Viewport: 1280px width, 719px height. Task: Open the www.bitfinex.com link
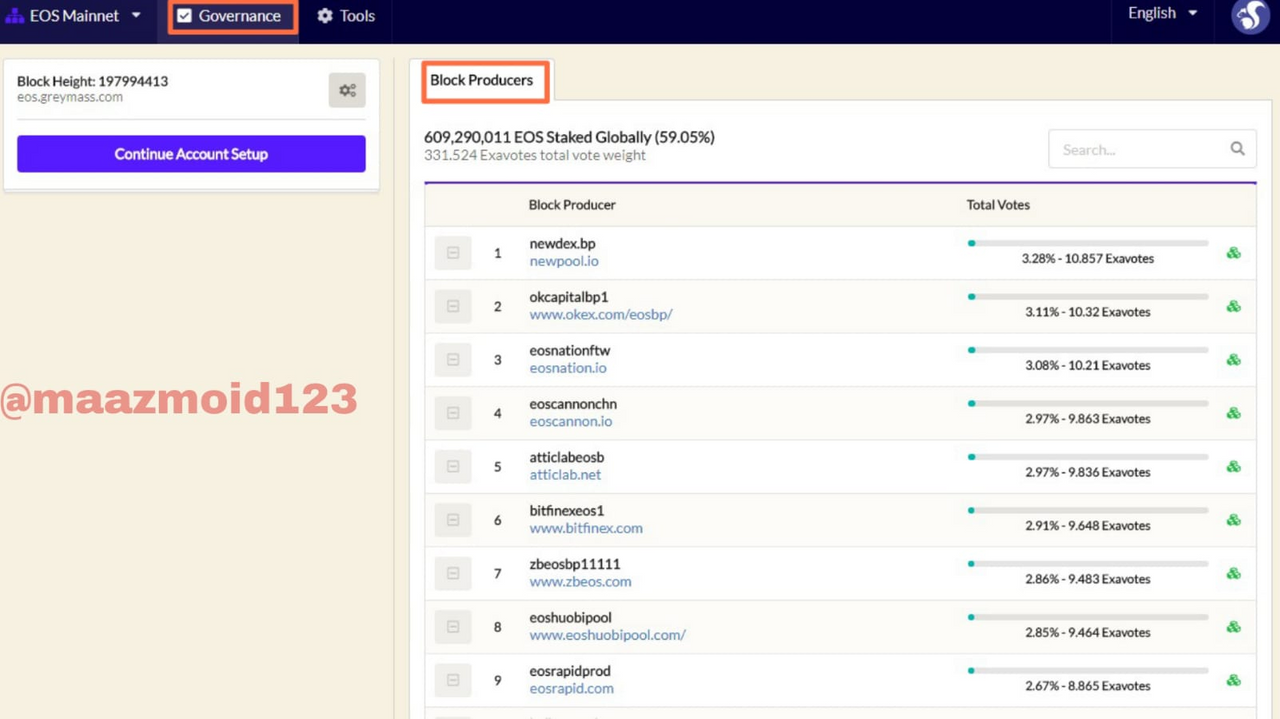[586, 528]
